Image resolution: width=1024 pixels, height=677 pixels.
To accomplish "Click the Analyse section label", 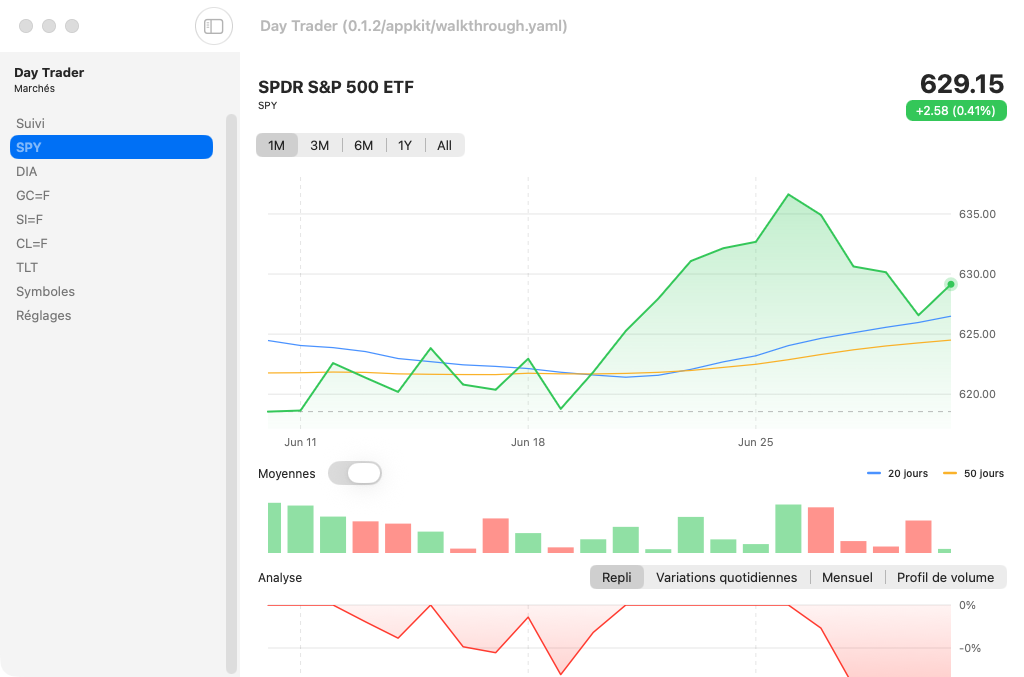I will click(280, 578).
